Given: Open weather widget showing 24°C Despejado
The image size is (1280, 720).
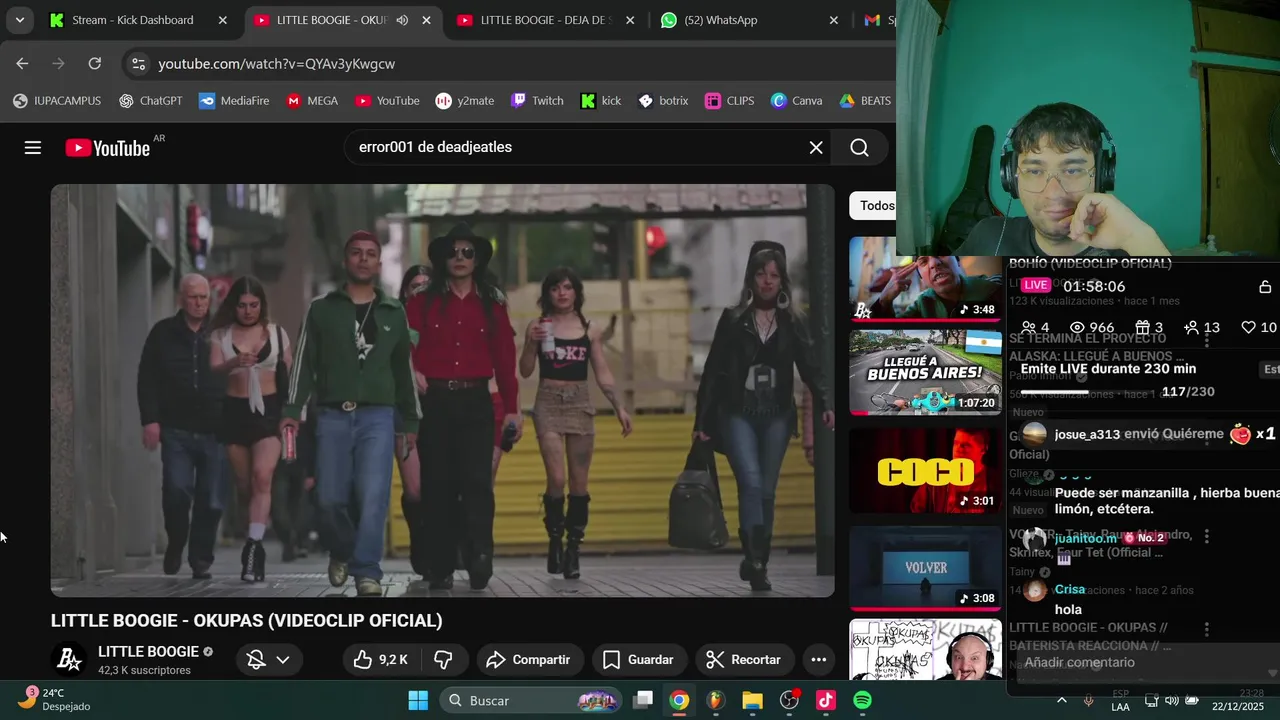Looking at the screenshot, I should point(55,700).
